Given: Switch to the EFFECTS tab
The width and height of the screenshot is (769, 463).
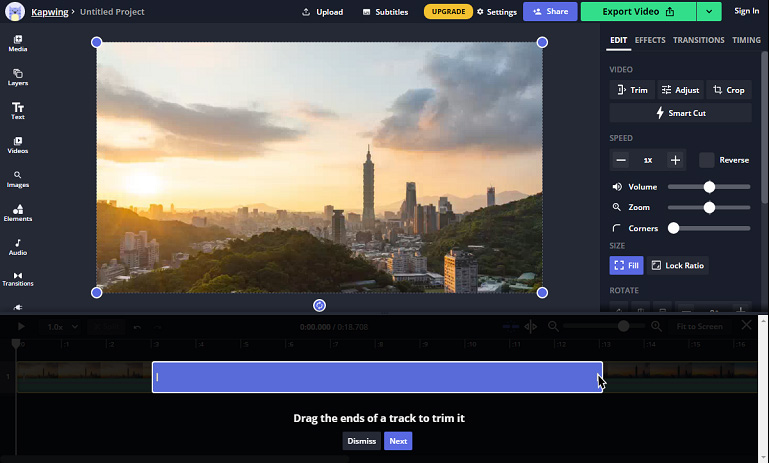Looking at the screenshot, I should tap(650, 40).
